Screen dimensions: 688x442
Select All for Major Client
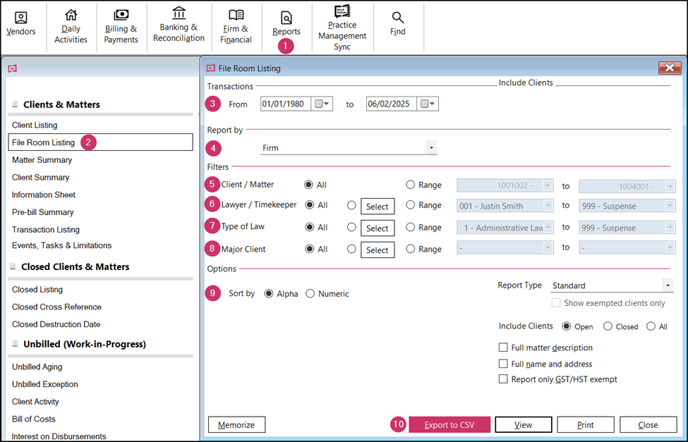click(x=309, y=249)
